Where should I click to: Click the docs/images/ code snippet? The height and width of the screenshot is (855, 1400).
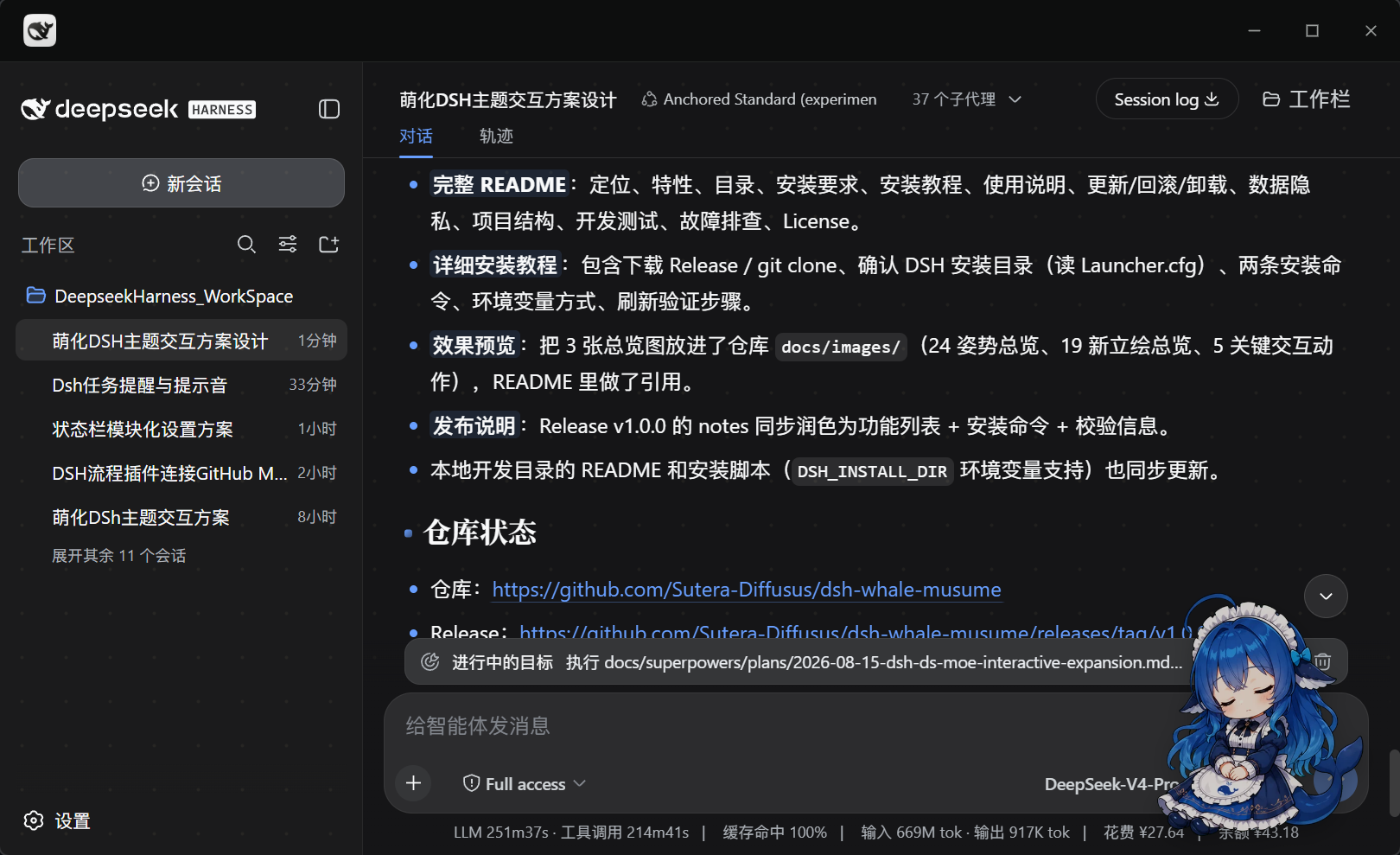click(x=841, y=347)
